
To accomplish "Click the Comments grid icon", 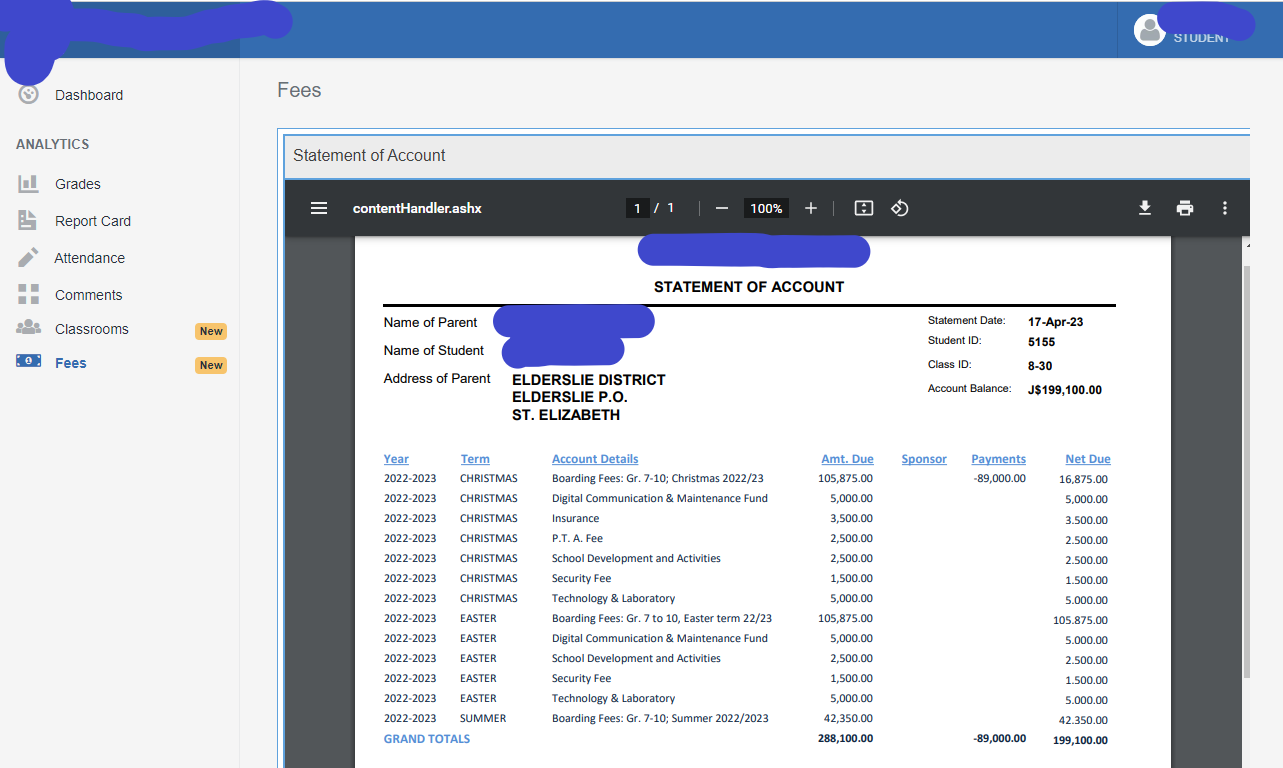I will [x=28, y=294].
